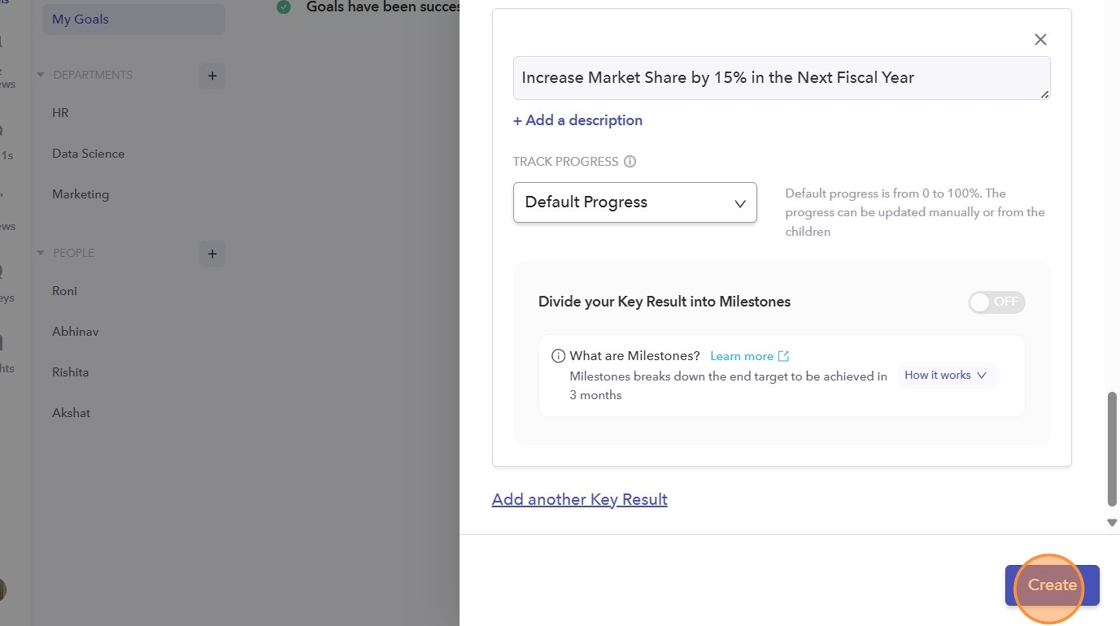Click the green success checkmark icon
The height and width of the screenshot is (626, 1120).
284,7
